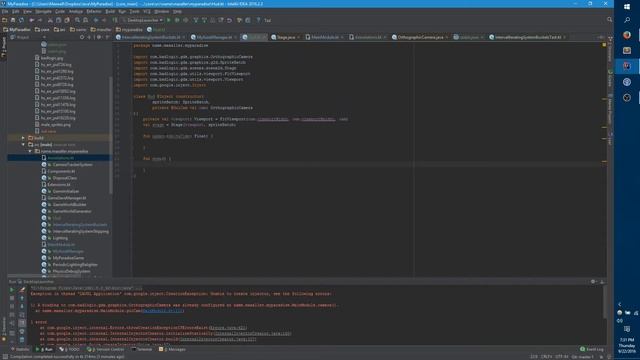This screenshot has height=360, width=640.
Task: Click the Synchronize toolbar icon
Action: (x=21, y=20)
